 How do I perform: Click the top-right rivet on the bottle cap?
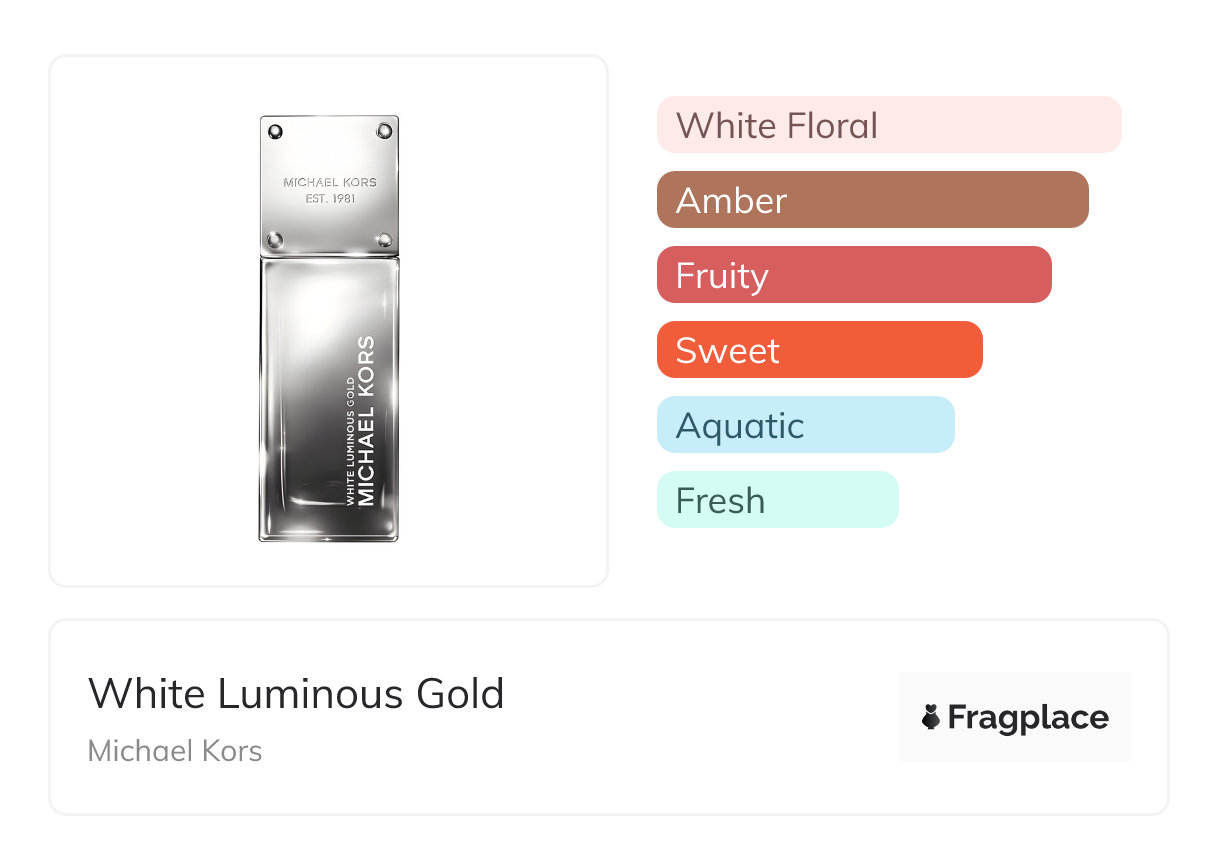click(384, 131)
